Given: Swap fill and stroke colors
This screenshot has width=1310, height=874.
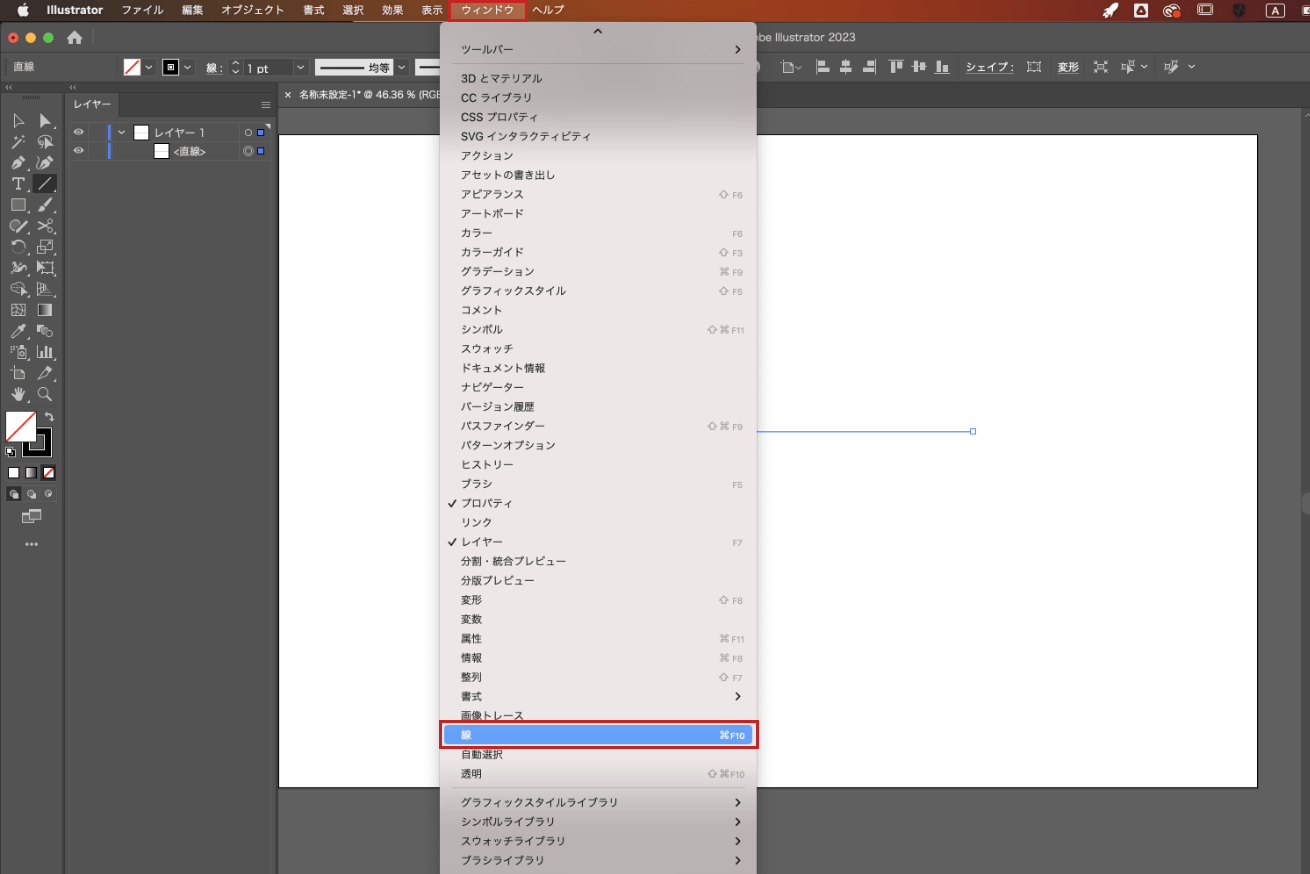Looking at the screenshot, I should coord(49,417).
